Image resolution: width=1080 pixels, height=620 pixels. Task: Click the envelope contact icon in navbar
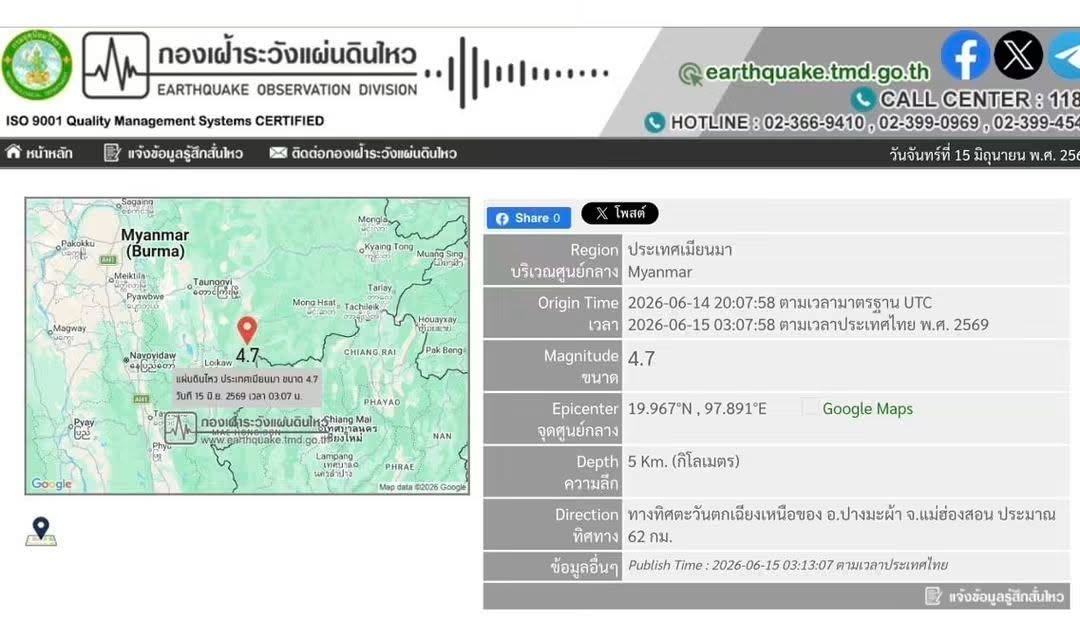click(x=278, y=153)
